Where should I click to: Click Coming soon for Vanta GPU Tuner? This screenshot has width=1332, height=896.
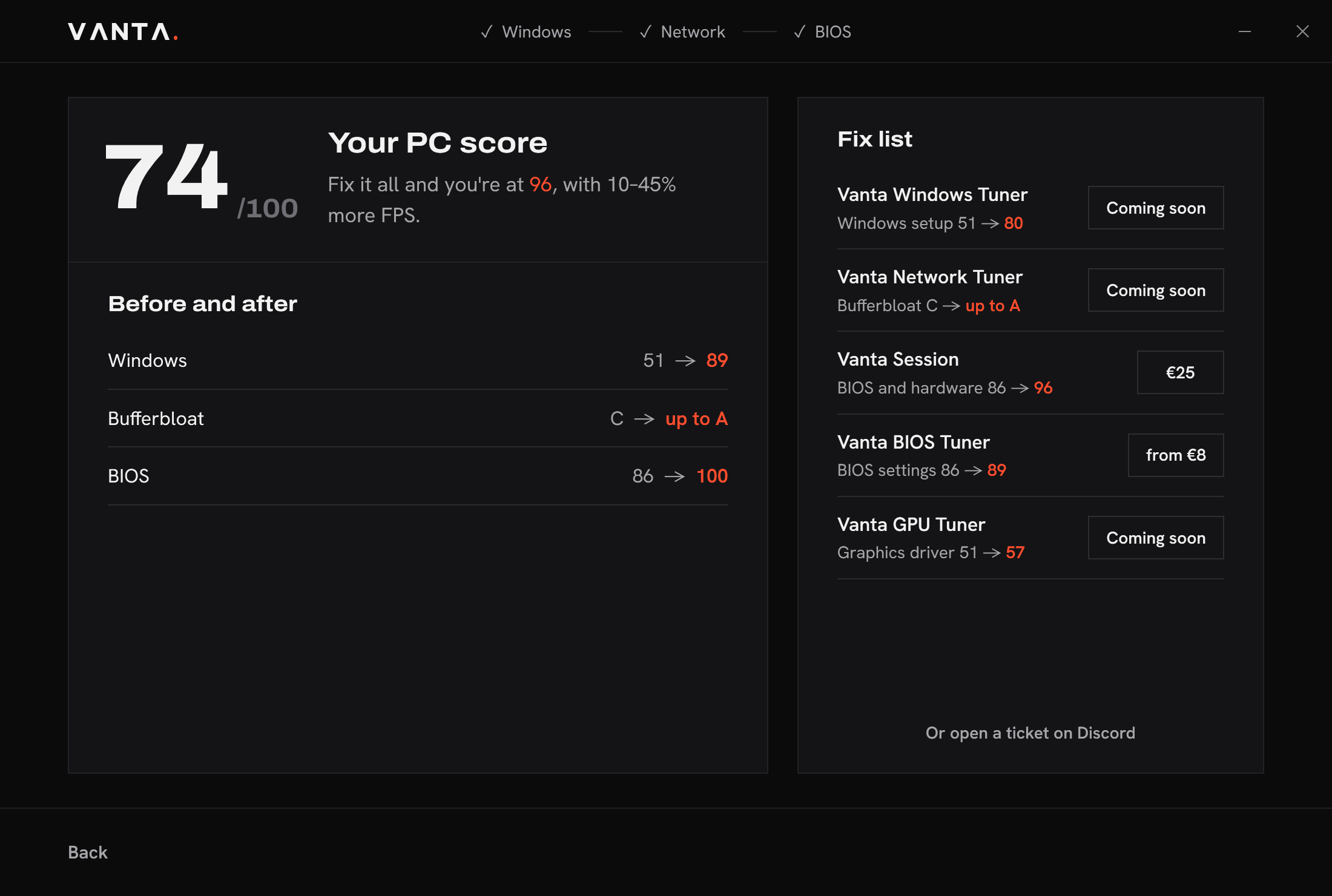(x=1156, y=538)
